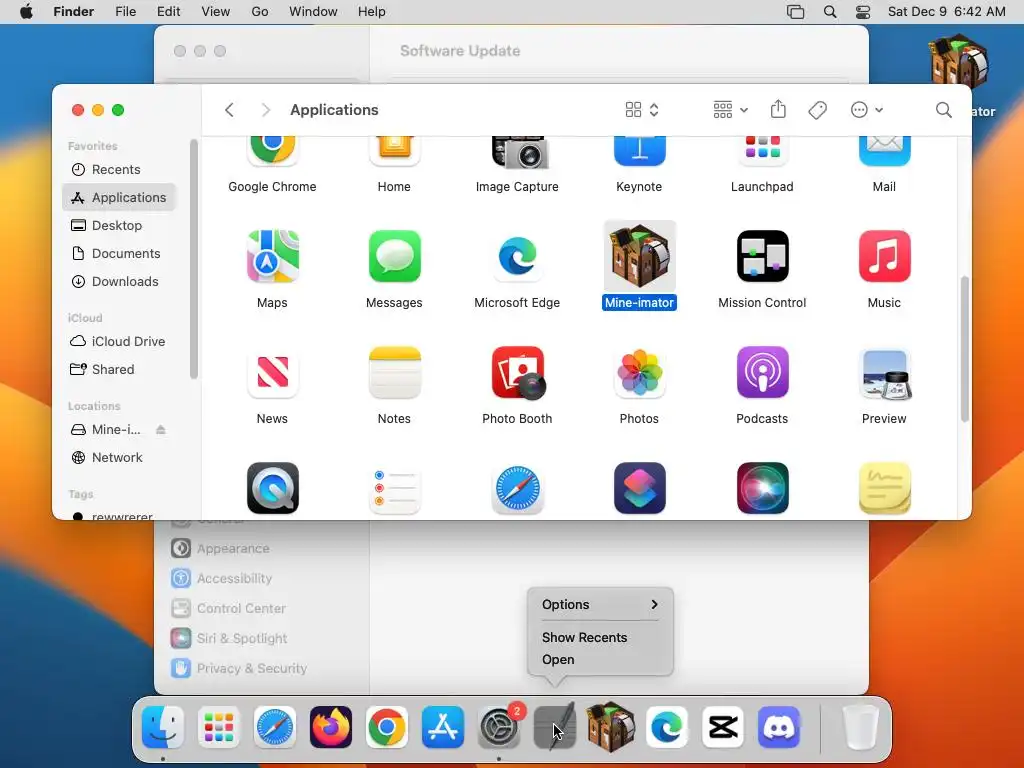Click the Finder search magnifier icon

tap(943, 110)
